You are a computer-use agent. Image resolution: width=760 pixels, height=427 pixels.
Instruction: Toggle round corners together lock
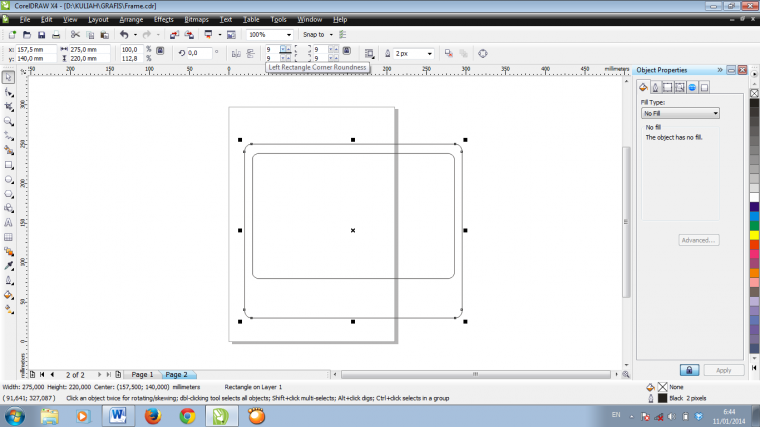[347, 50]
